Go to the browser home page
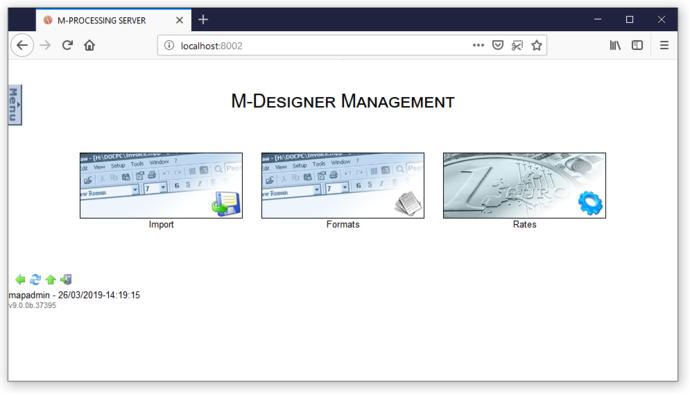The width and height of the screenshot is (690, 394). click(89, 45)
